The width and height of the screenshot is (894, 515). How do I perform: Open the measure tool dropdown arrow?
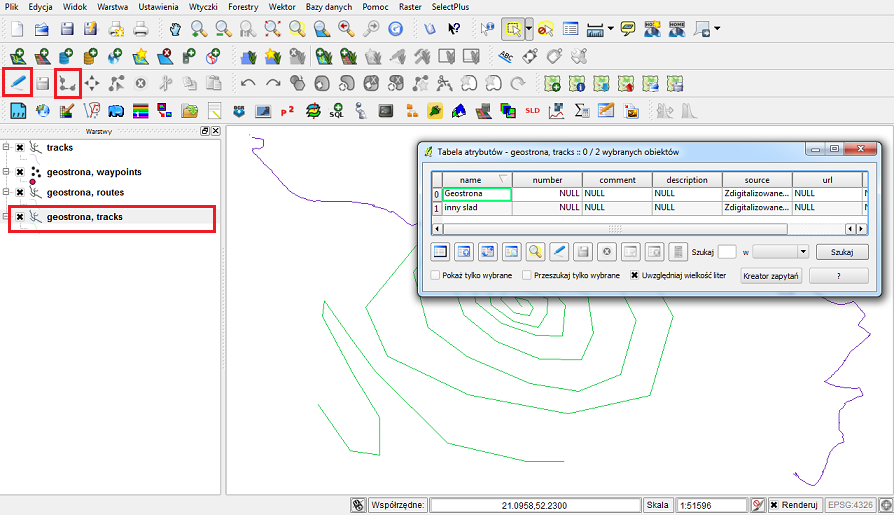click(611, 29)
